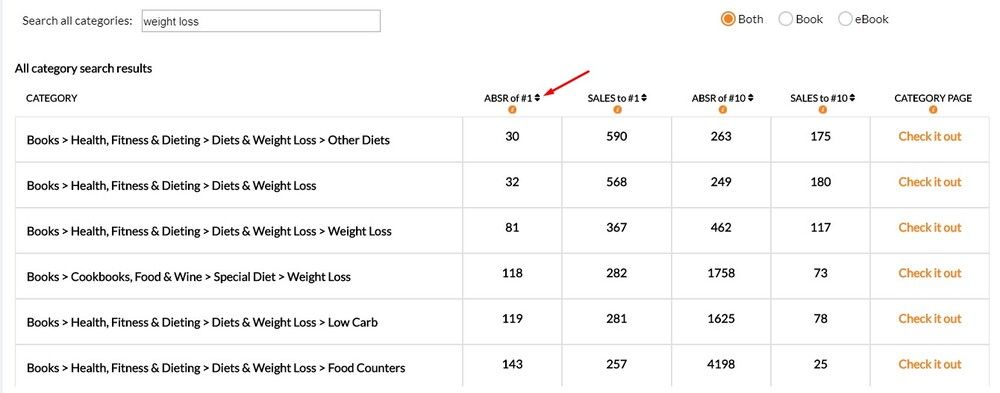Viewport: 1000px width, 393px height.
Task: Click the info icon under ABSR of #1
Action: tap(512, 110)
